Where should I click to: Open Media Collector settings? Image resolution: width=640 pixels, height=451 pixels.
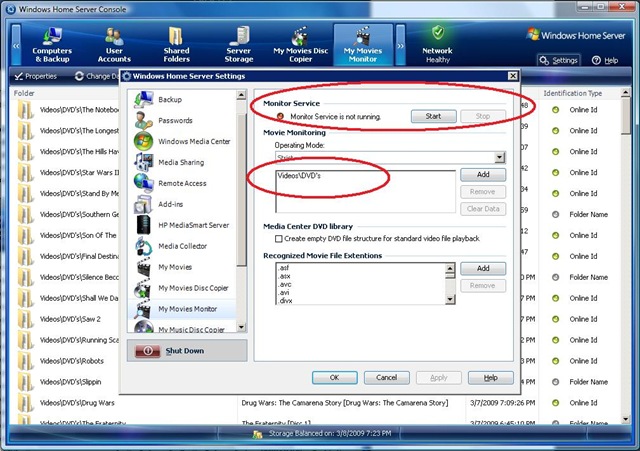(x=182, y=246)
